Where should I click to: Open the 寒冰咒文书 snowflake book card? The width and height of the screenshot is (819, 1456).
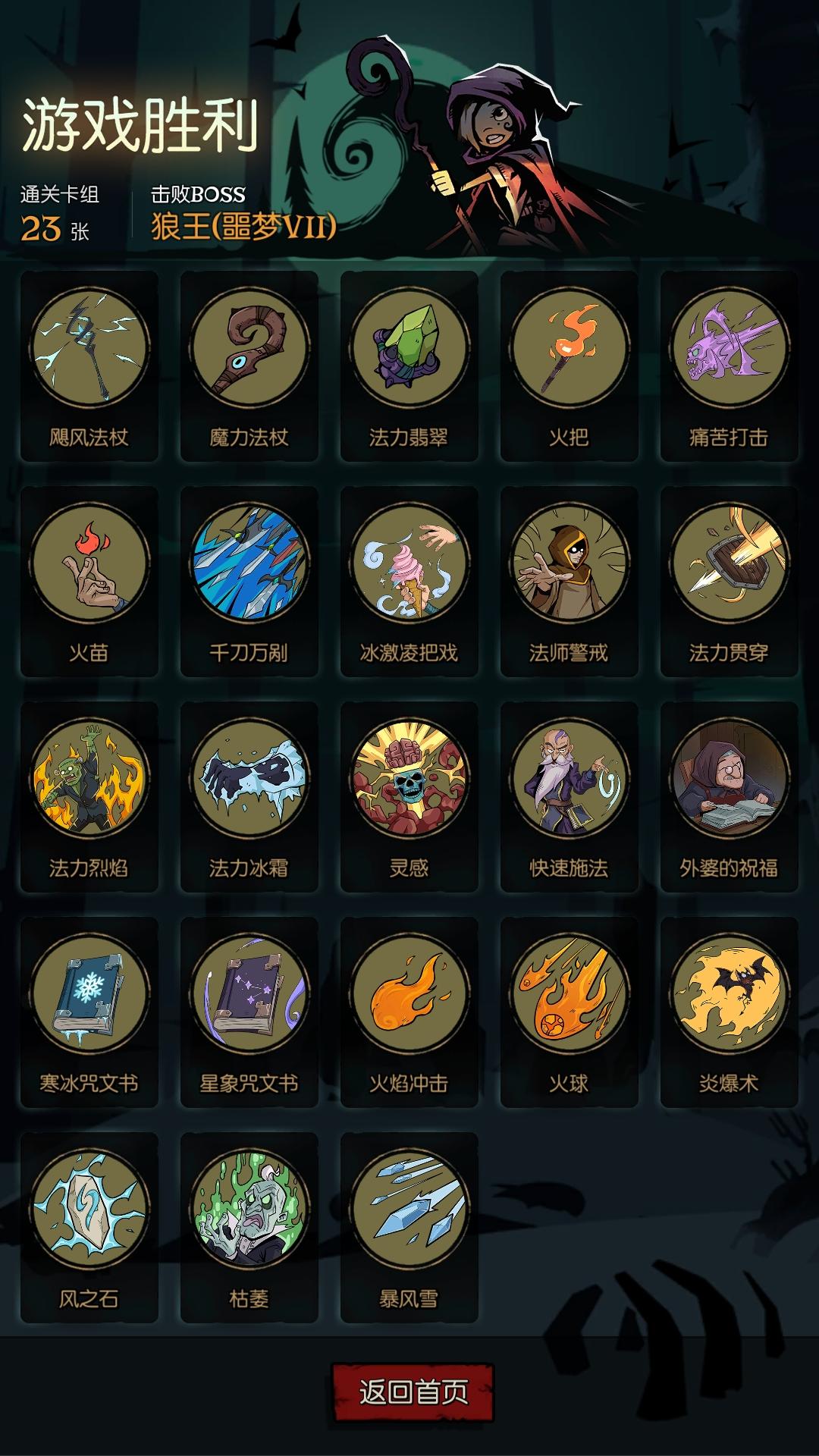(x=89, y=1012)
